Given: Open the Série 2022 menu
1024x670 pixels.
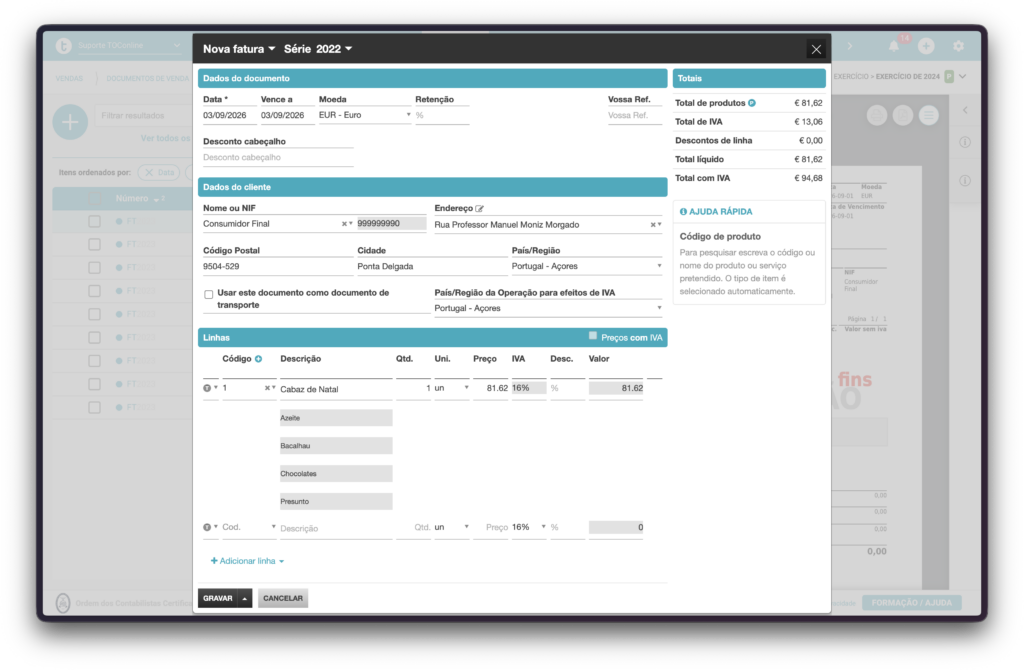Looking at the screenshot, I should pyautogui.click(x=318, y=49).
